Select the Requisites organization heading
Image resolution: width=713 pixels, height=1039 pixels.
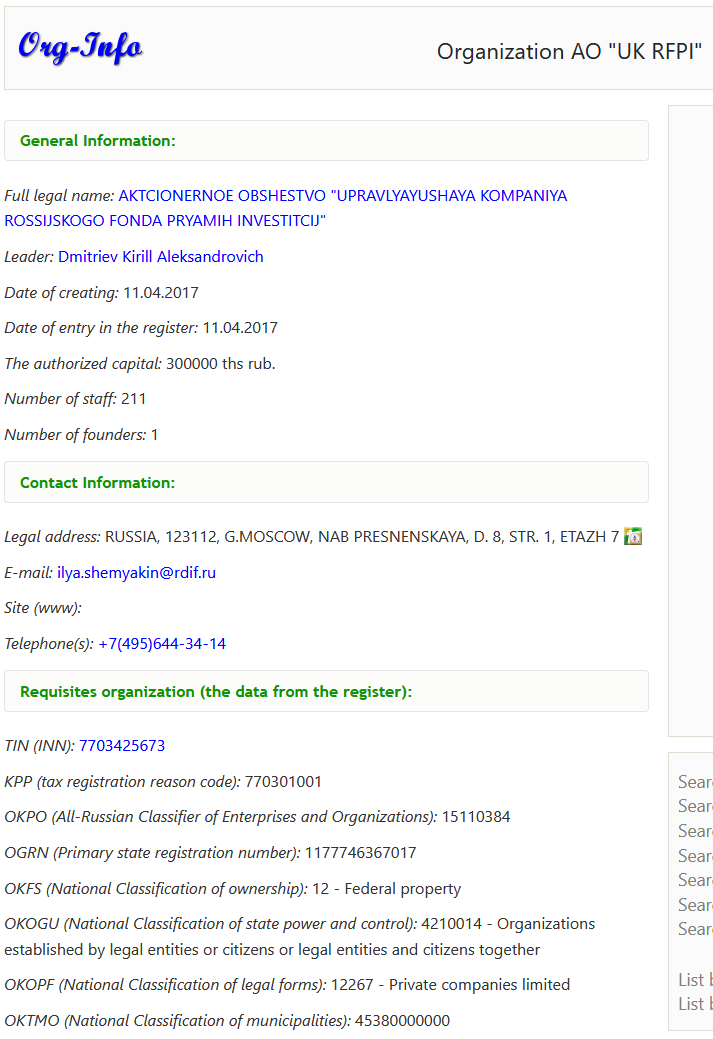click(x=216, y=692)
